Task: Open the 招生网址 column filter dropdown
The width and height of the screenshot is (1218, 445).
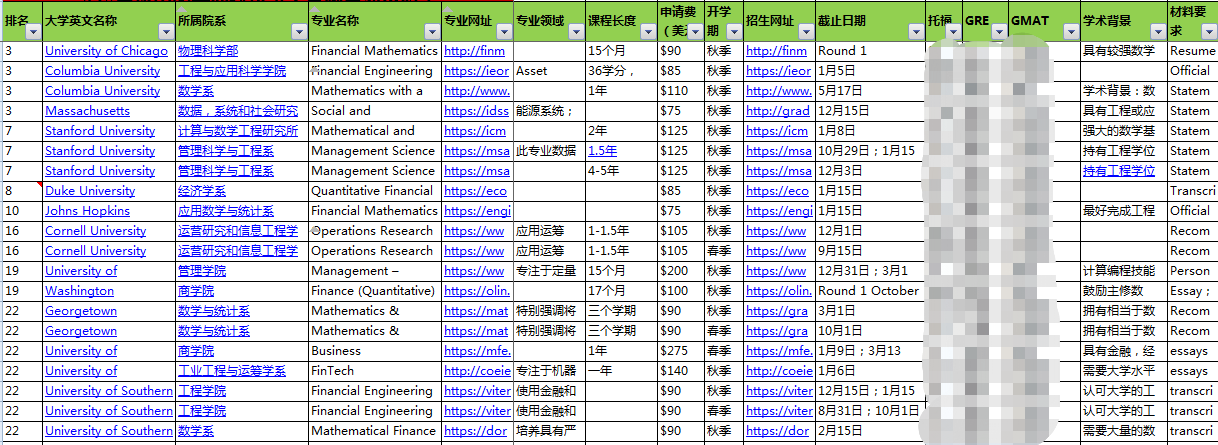Action: pos(804,33)
